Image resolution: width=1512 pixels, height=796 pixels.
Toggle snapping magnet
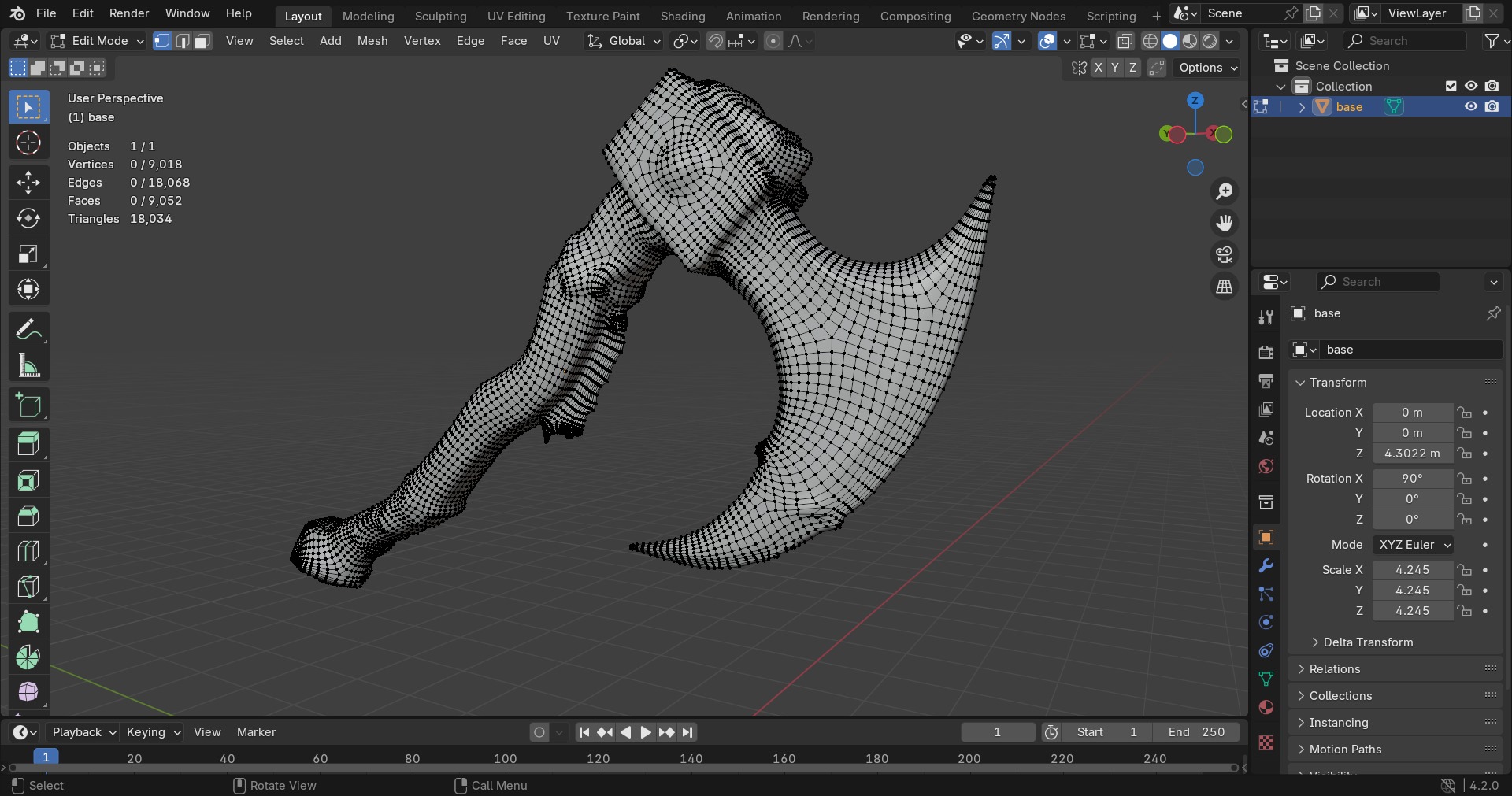coord(716,41)
